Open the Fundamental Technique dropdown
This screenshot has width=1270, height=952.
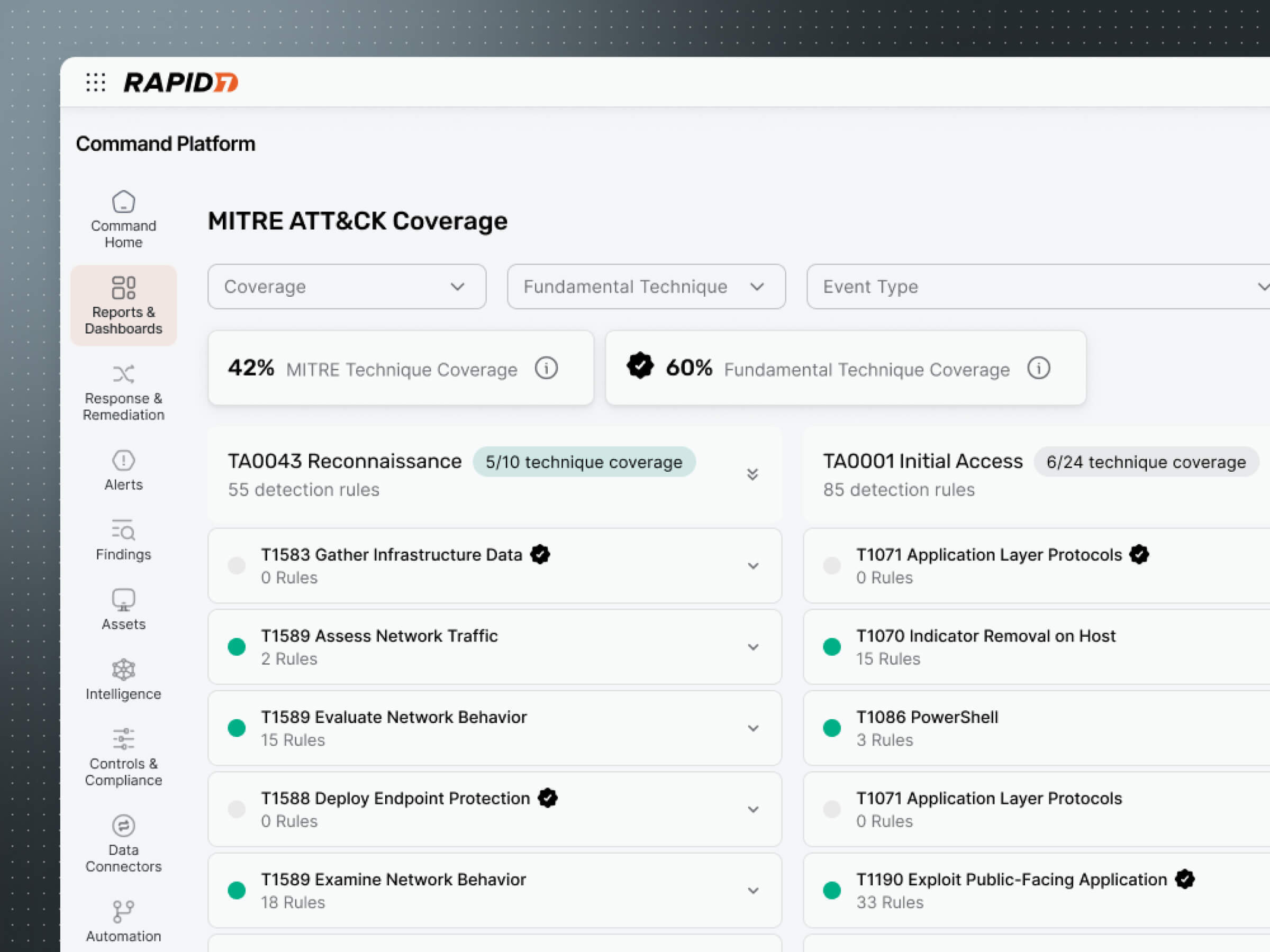pyautogui.click(x=646, y=287)
